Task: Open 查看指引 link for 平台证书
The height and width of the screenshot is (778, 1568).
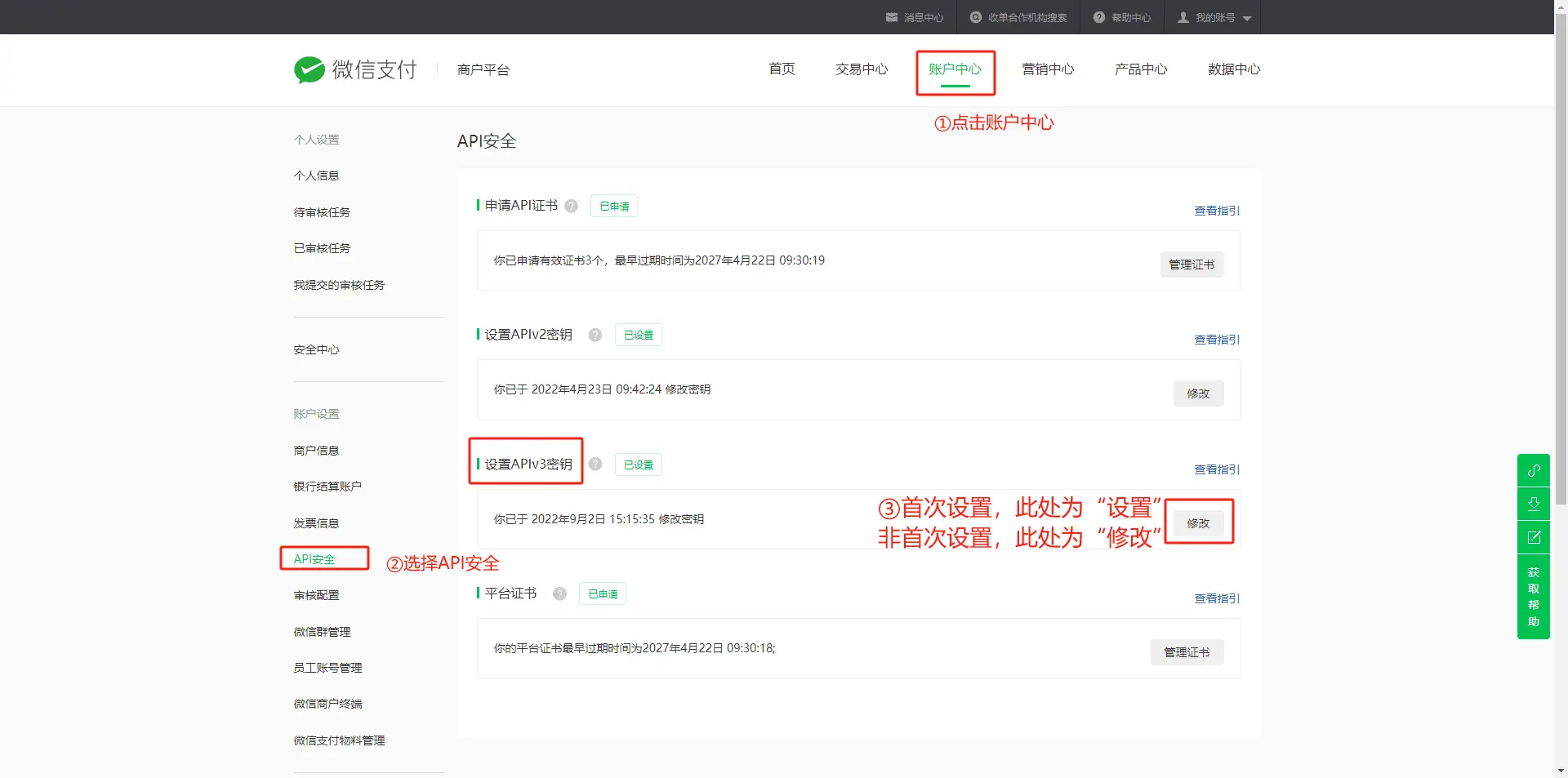Action: pyautogui.click(x=1216, y=598)
